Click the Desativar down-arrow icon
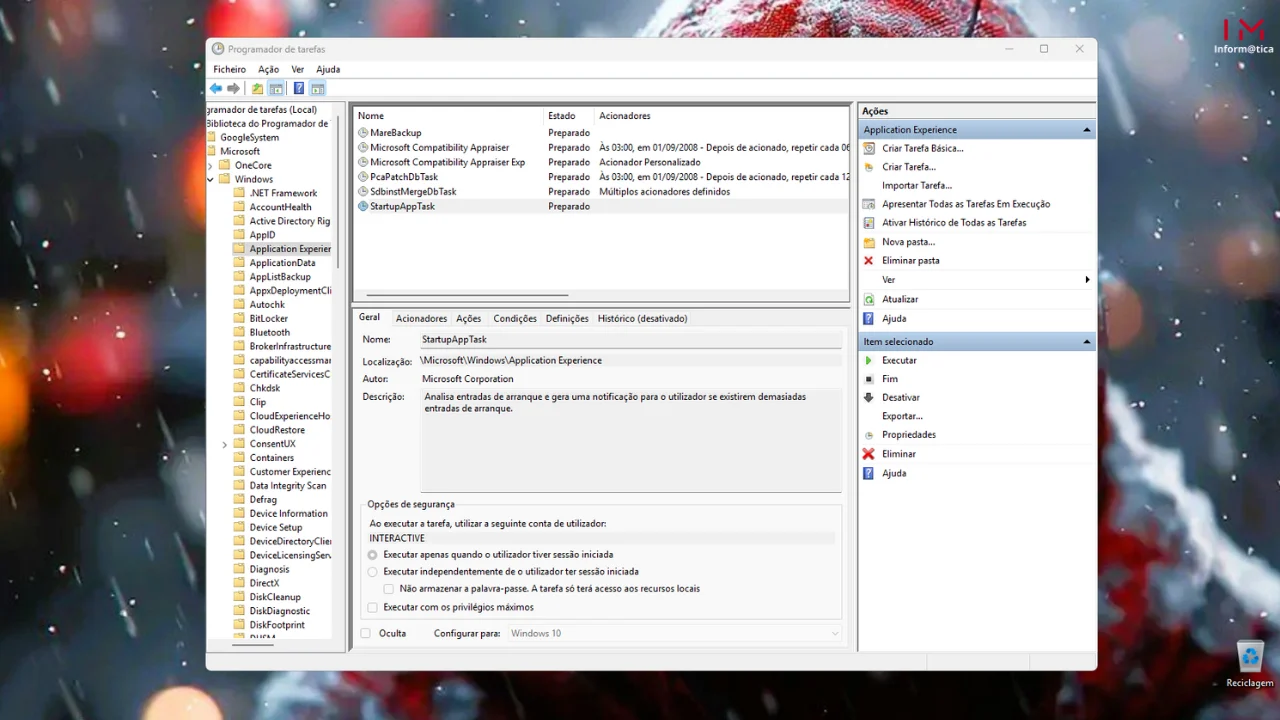The width and height of the screenshot is (1280, 720). pyautogui.click(x=869, y=398)
